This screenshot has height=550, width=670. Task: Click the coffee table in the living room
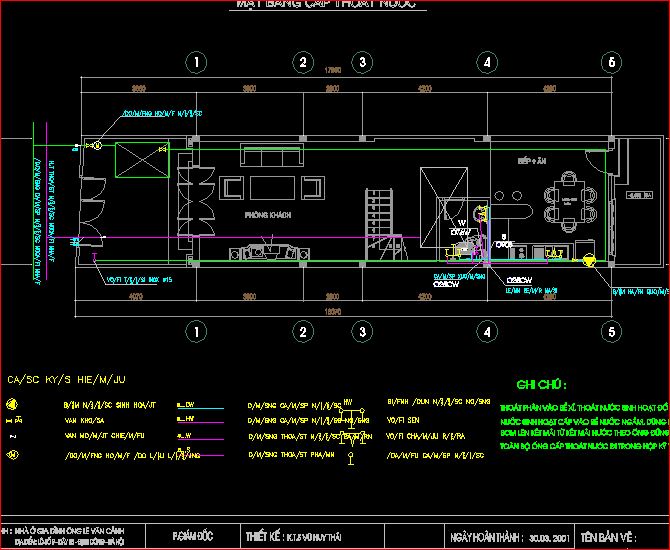coord(272,188)
